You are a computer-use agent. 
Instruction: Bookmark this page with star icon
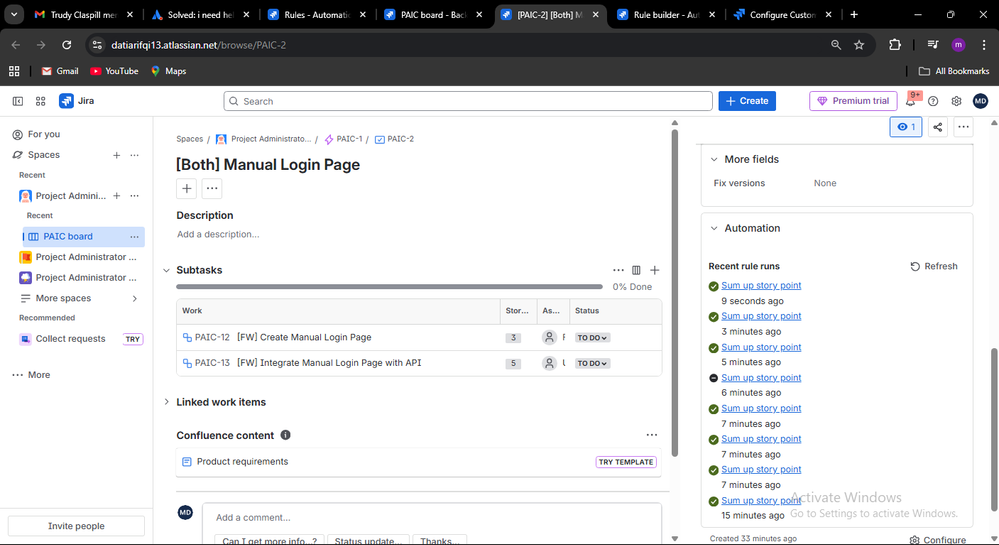pos(859,45)
